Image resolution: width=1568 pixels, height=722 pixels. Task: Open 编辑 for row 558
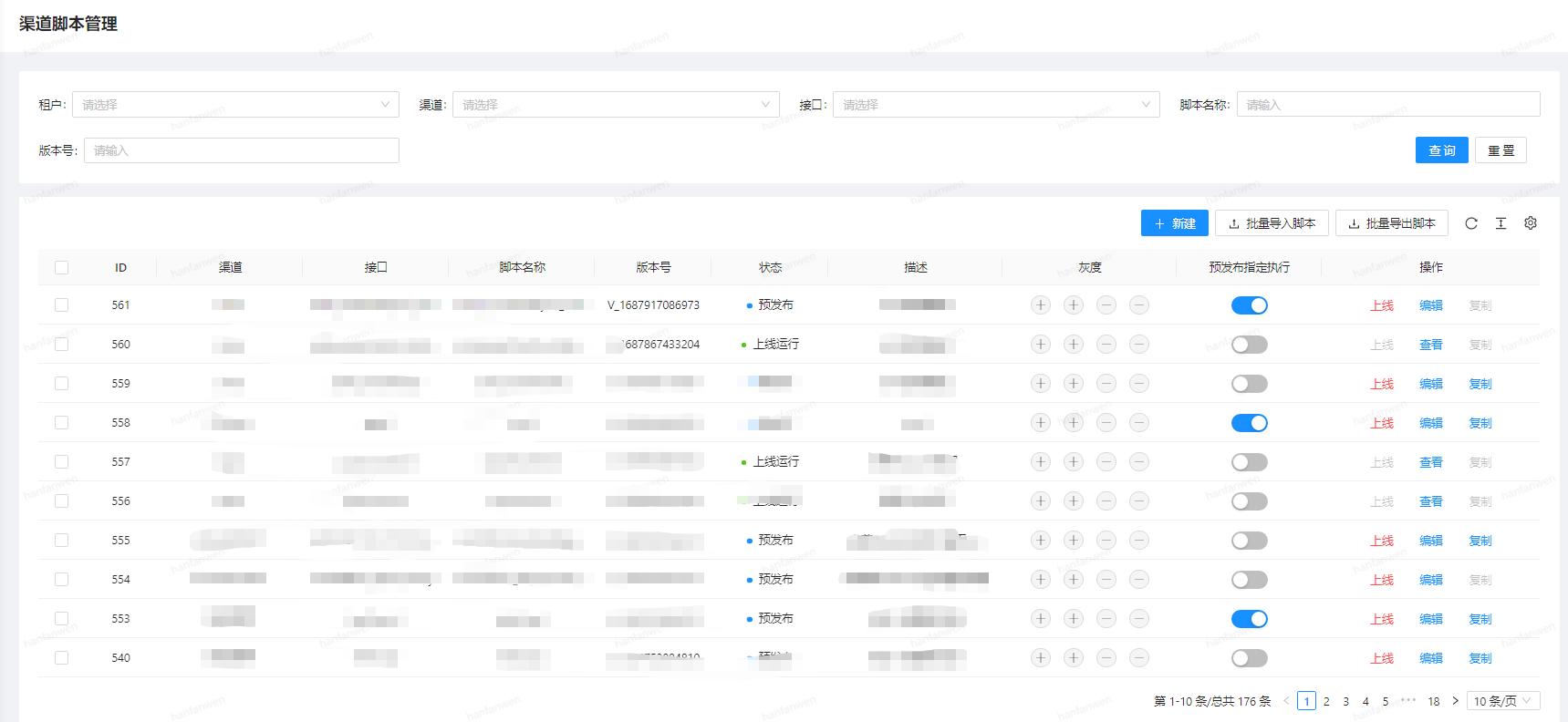click(x=1431, y=423)
